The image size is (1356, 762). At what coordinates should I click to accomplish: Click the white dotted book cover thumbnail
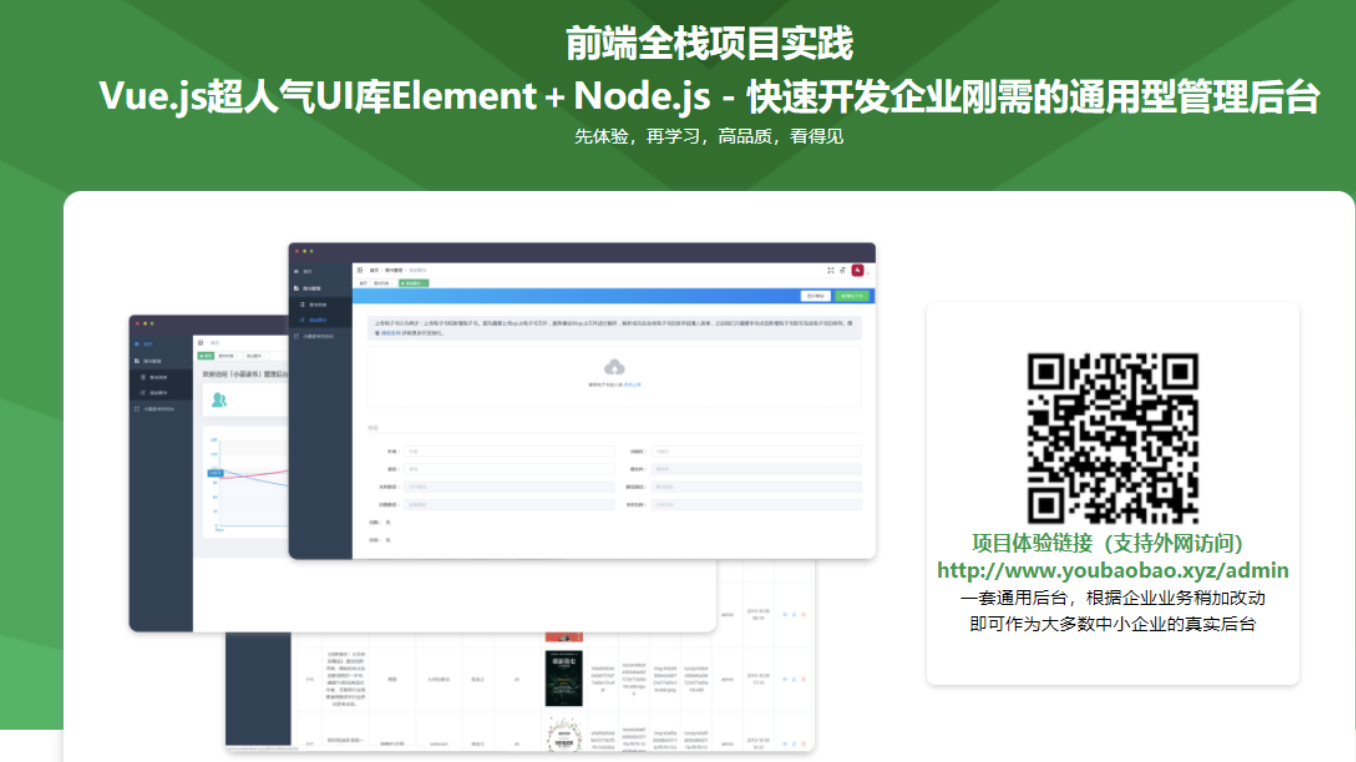[x=564, y=736]
